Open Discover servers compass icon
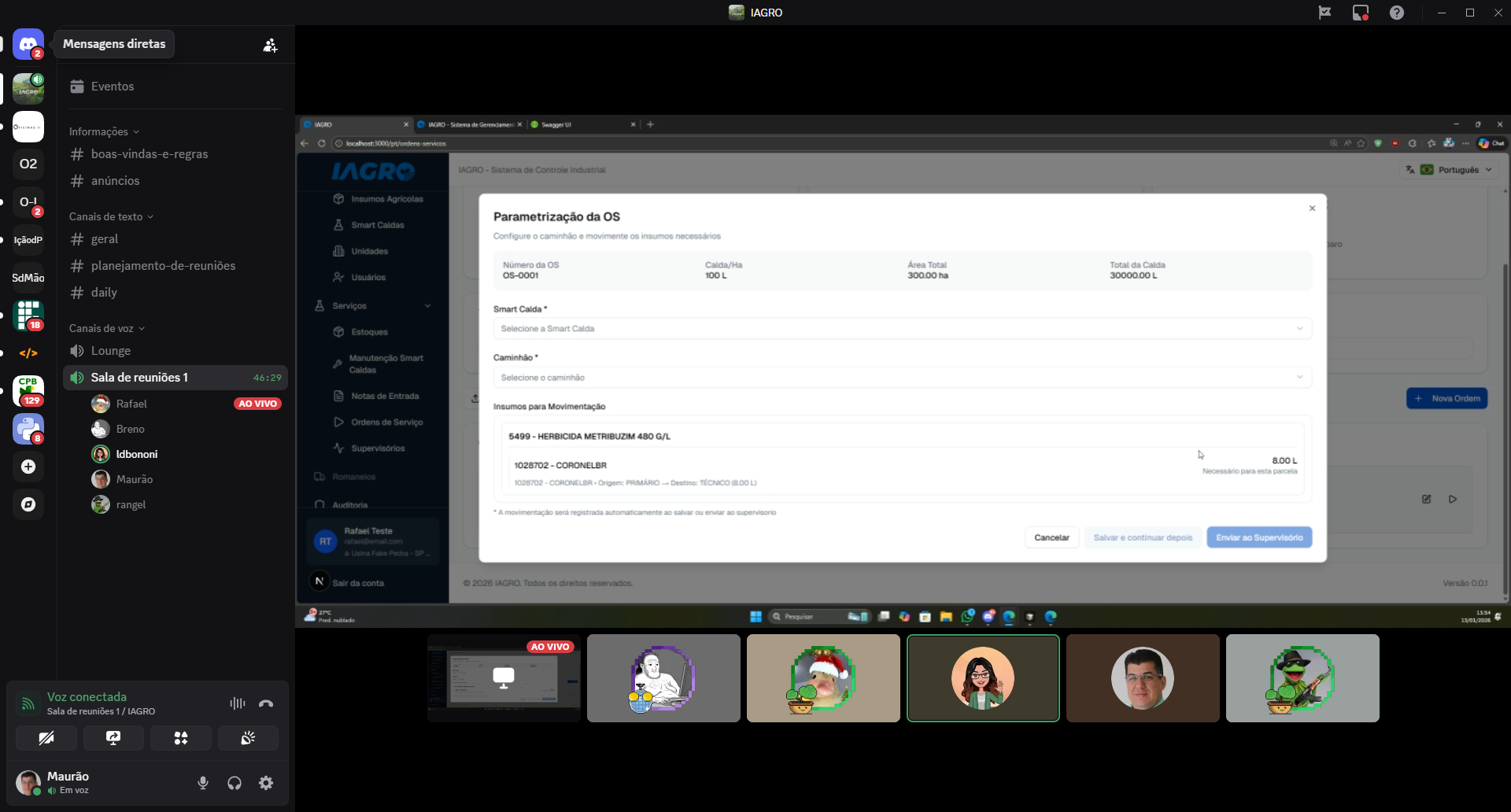Screen dimensions: 1511x812 [28, 504]
